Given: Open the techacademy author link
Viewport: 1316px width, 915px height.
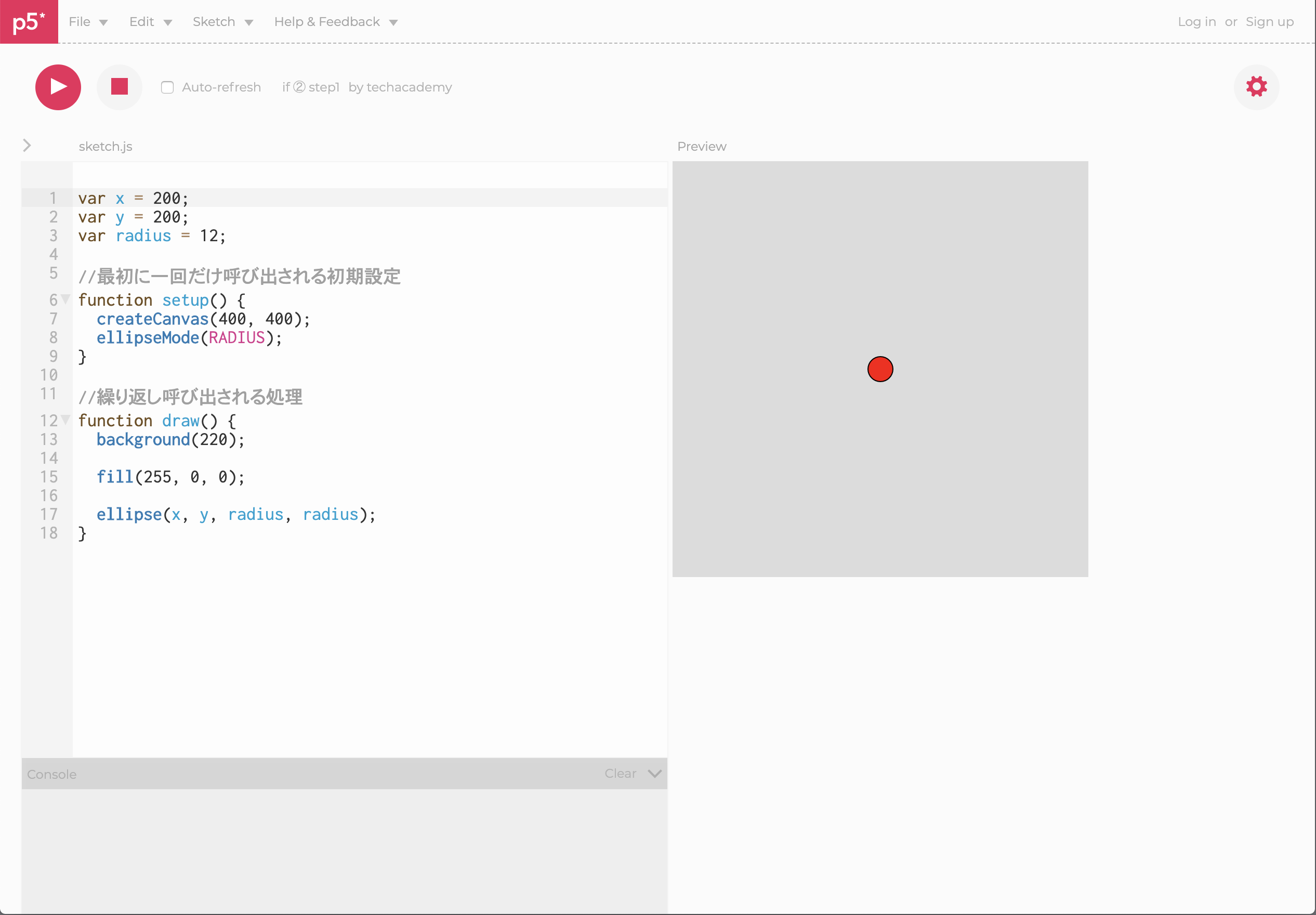Looking at the screenshot, I should pos(409,87).
